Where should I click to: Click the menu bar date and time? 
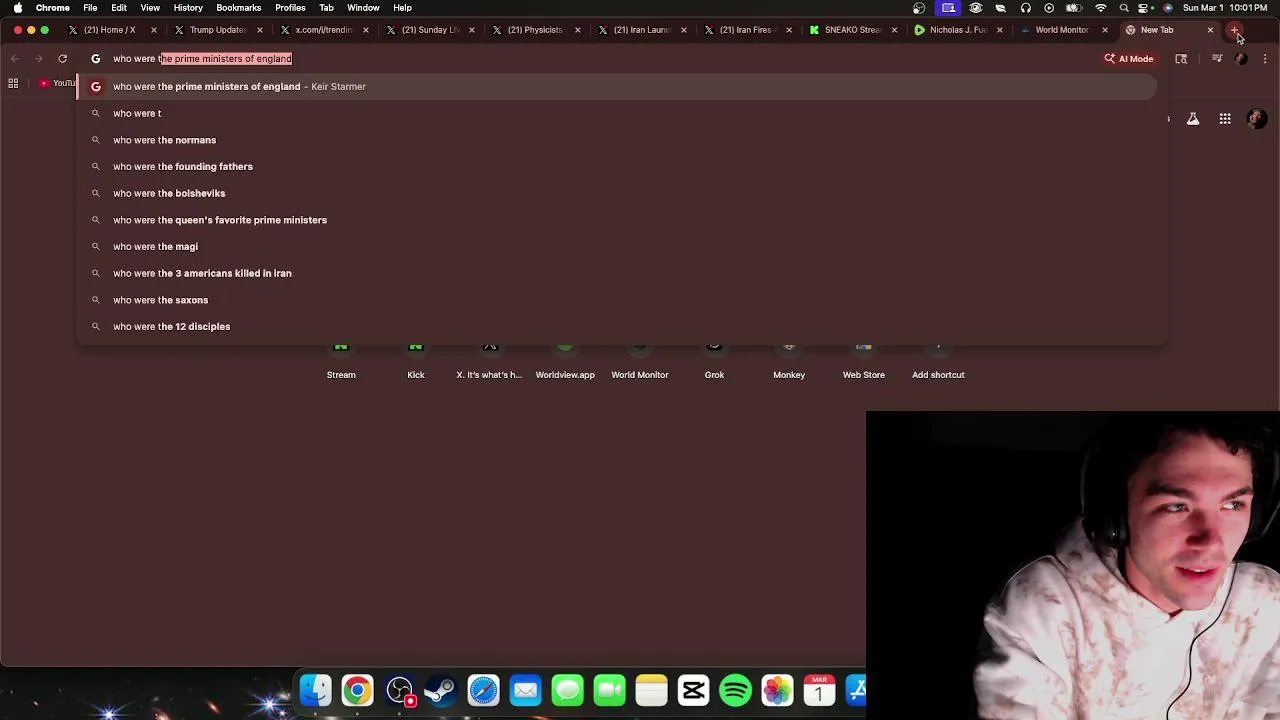pos(1225,8)
